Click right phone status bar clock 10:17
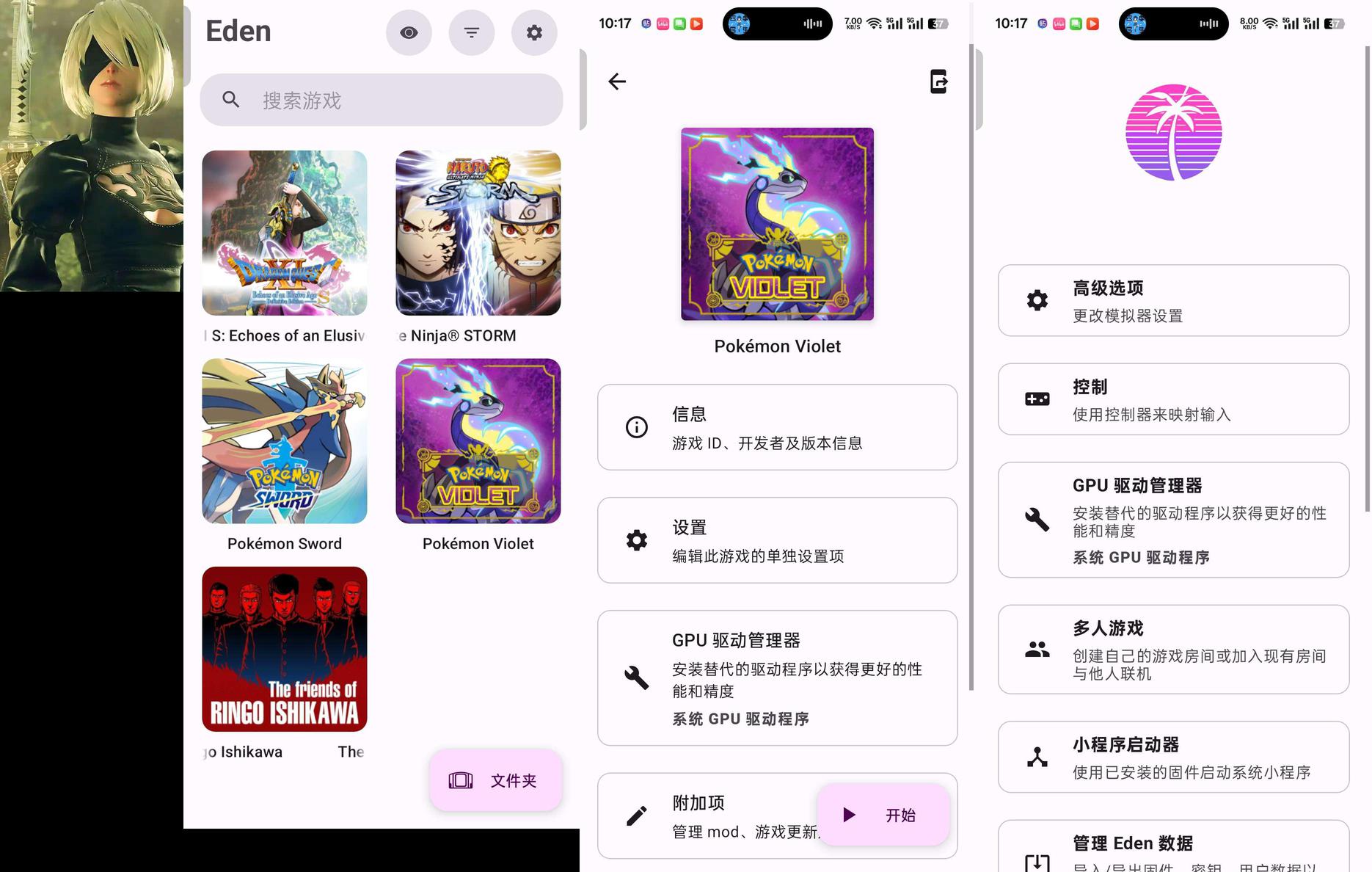The width and height of the screenshot is (1372, 872). [x=1011, y=23]
